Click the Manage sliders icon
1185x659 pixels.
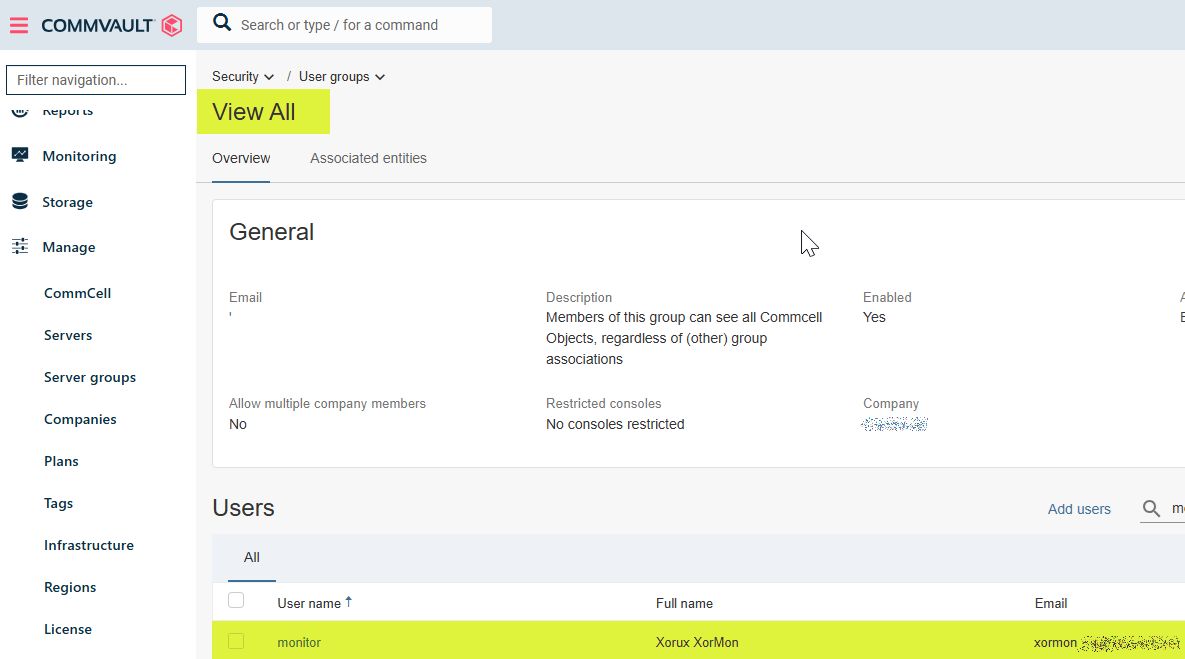click(x=20, y=247)
